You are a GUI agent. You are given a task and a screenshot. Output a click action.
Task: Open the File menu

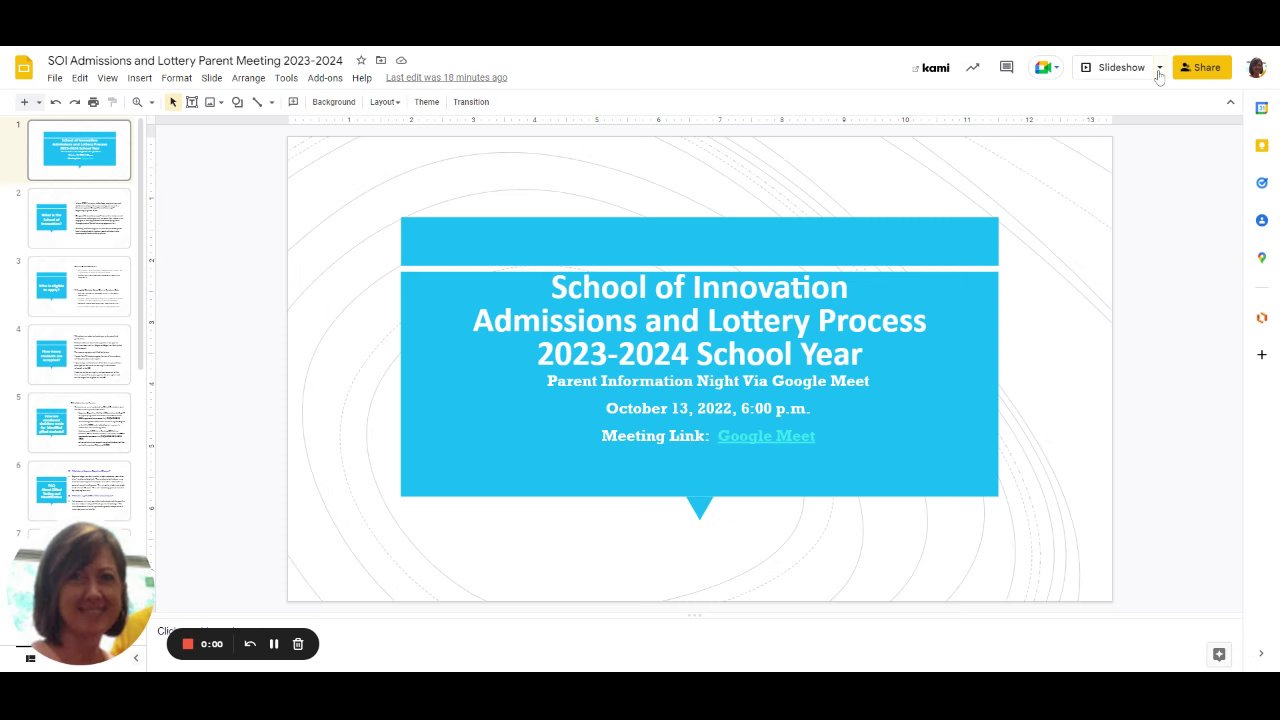(55, 78)
